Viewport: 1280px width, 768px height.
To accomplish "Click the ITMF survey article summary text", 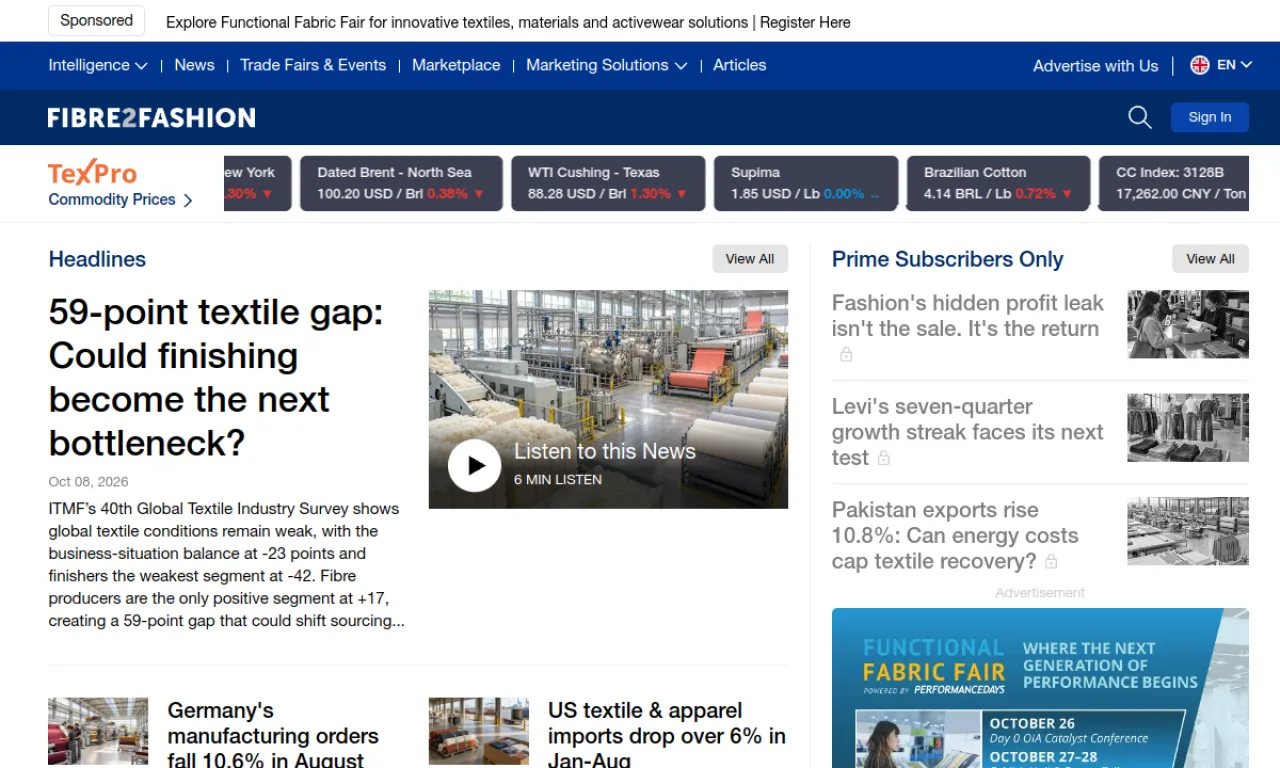I will (x=227, y=565).
